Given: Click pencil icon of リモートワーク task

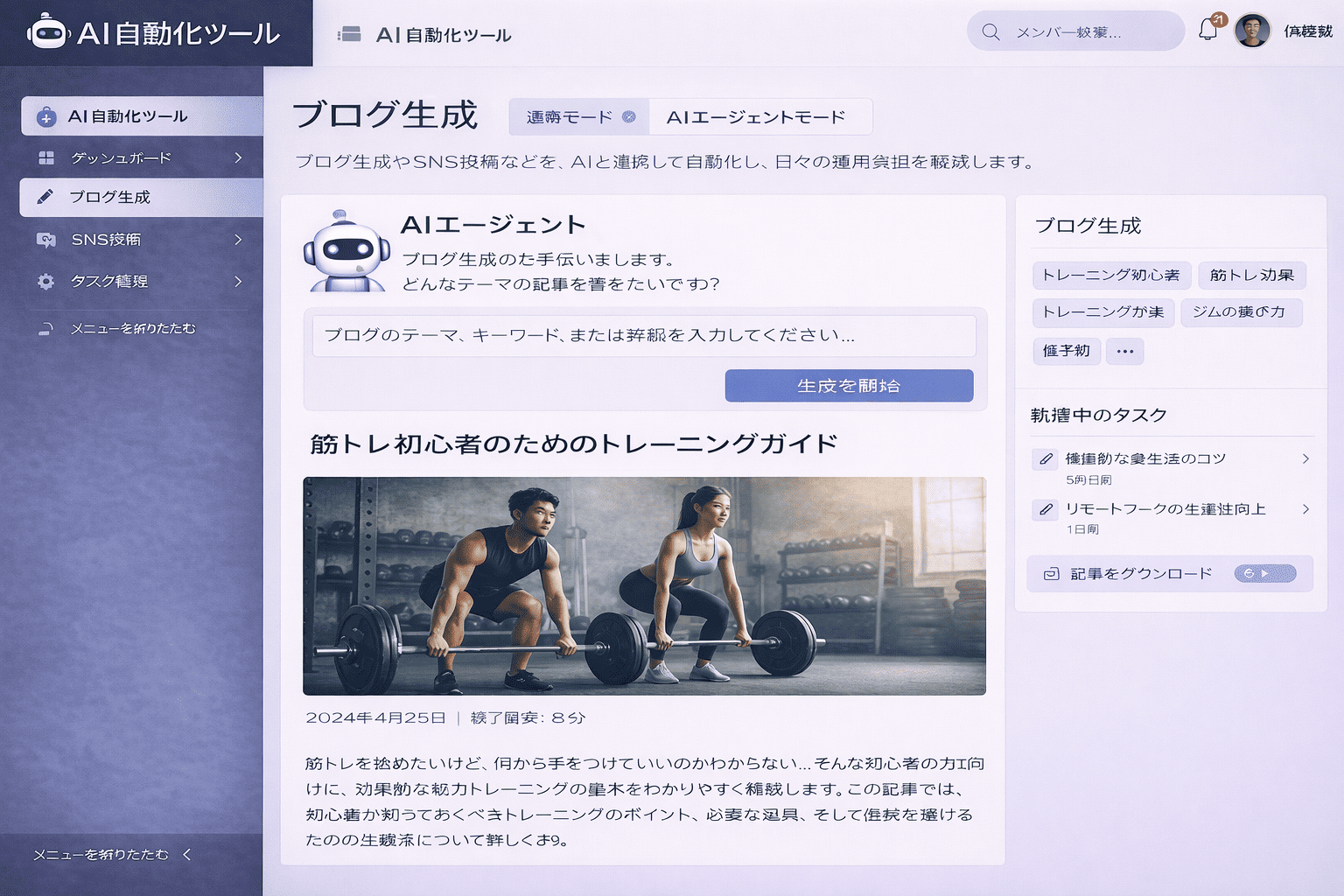Looking at the screenshot, I should click(1045, 509).
